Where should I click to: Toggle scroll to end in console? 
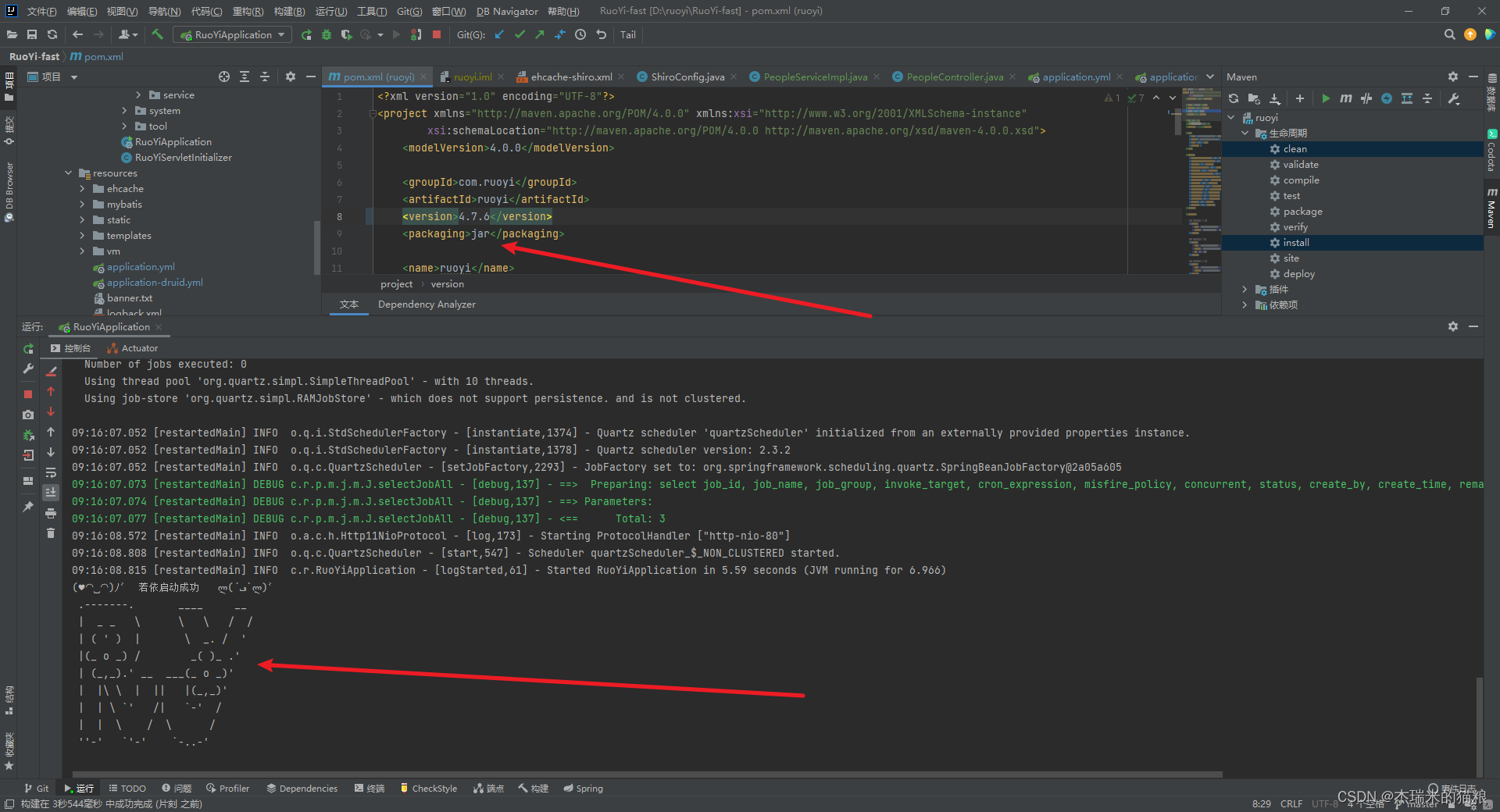(x=51, y=493)
